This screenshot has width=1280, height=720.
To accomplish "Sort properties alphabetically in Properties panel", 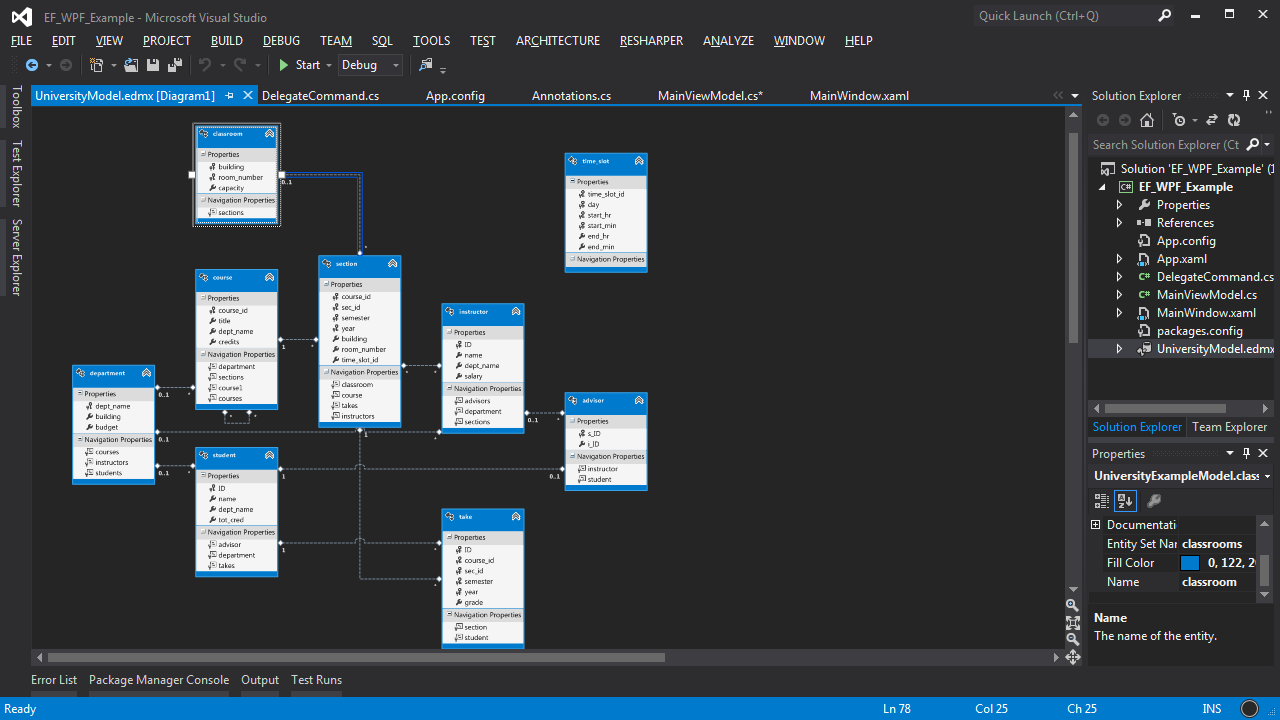I will tap(1126, 501).
